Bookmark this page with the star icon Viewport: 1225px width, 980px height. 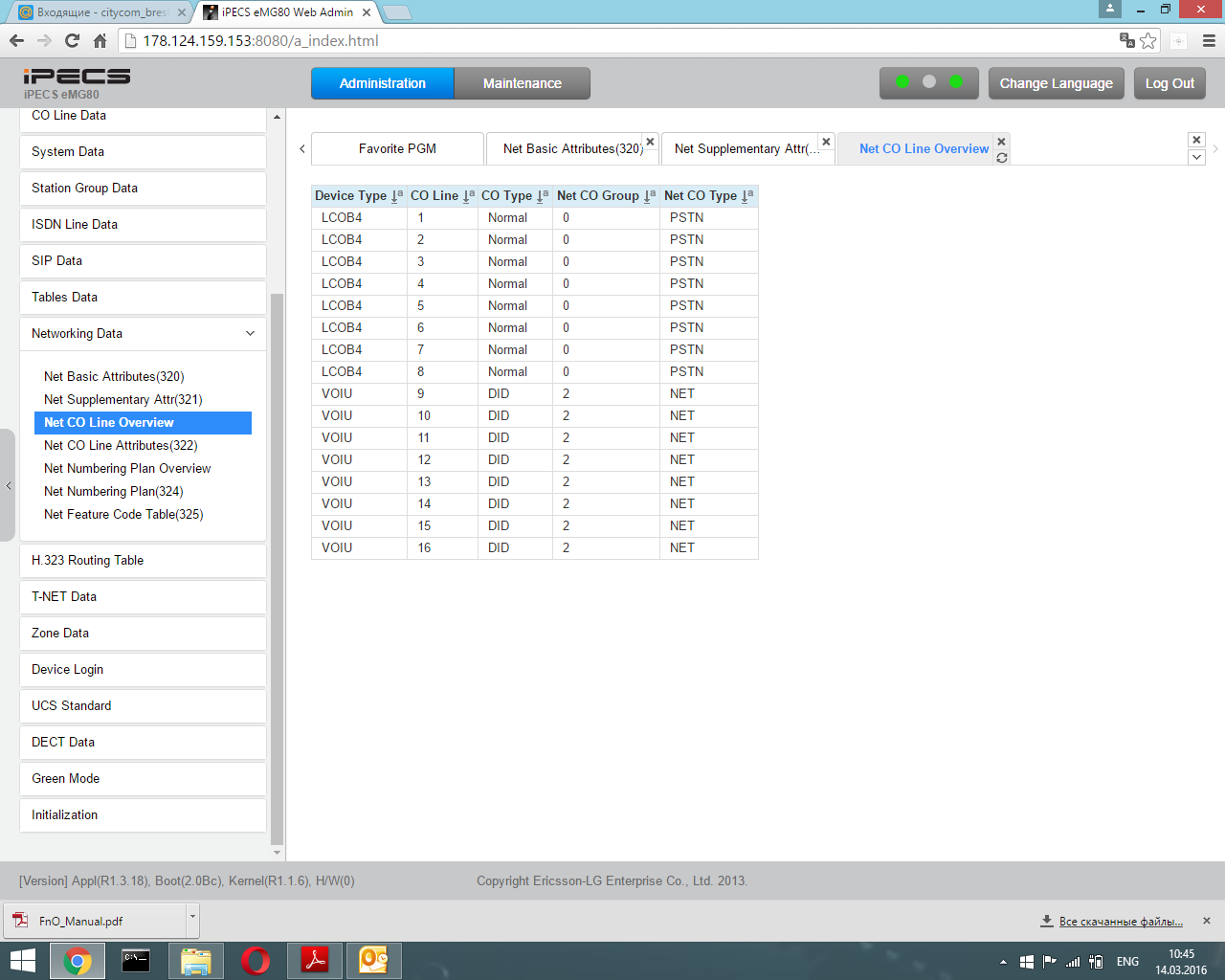tap(1148, 40)
